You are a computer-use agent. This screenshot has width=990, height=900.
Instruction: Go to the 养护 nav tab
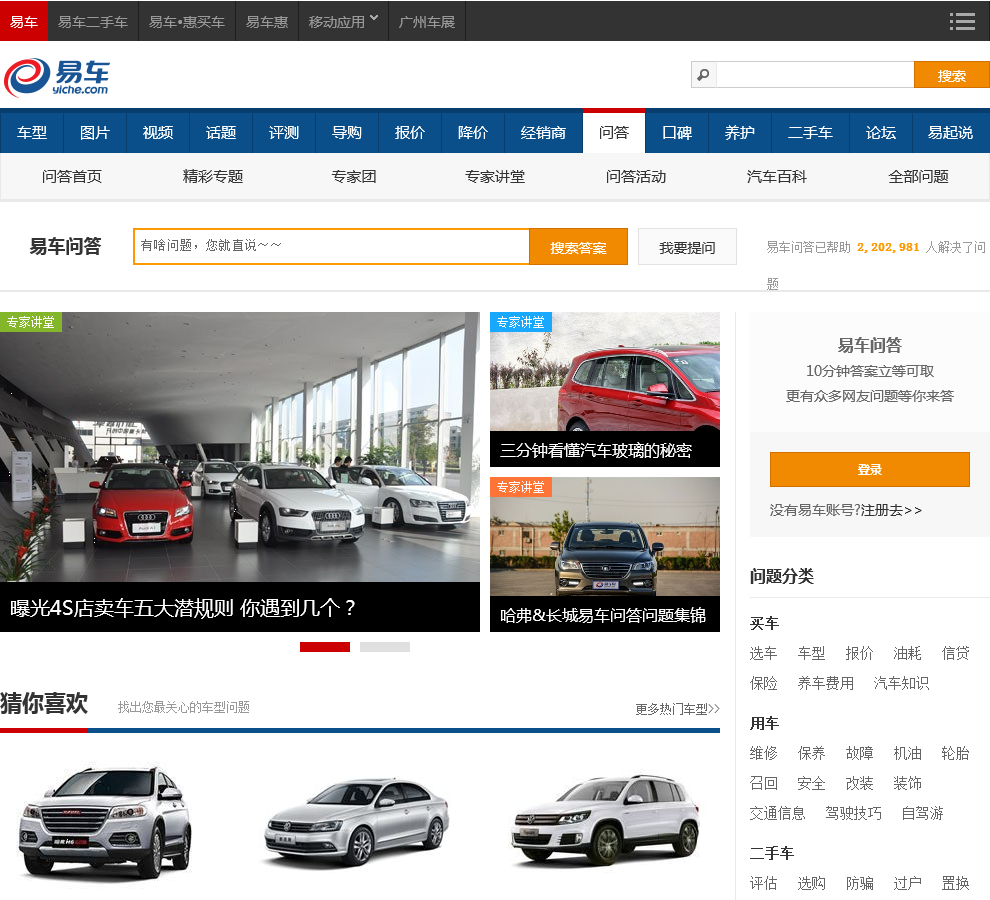tap(739, 133)
